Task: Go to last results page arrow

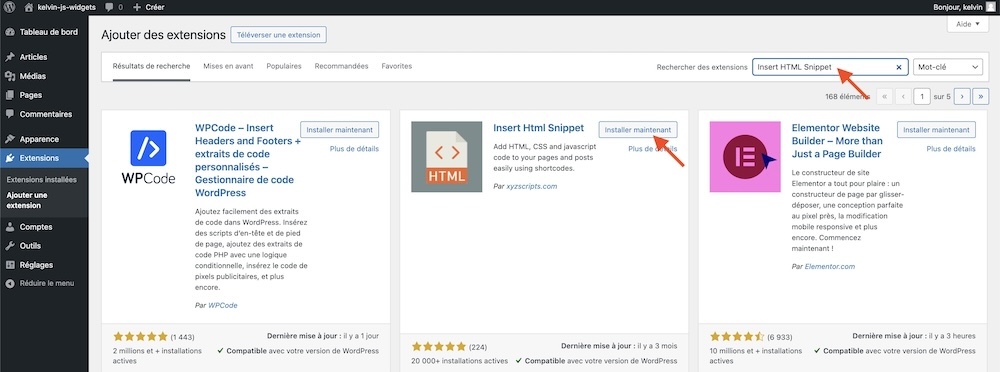Action: coord(981,96)
